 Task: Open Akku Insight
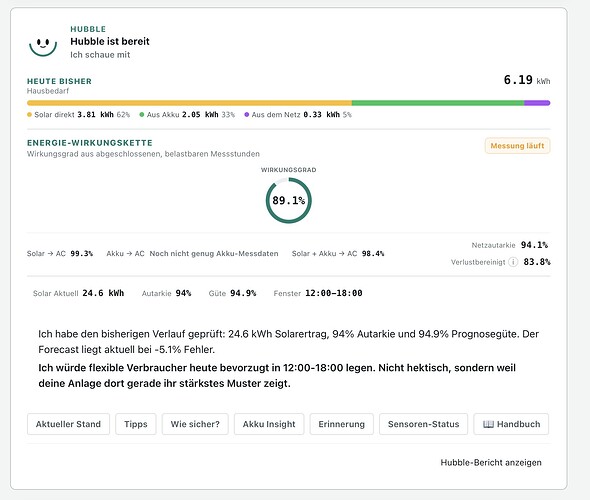click(269, 424)
